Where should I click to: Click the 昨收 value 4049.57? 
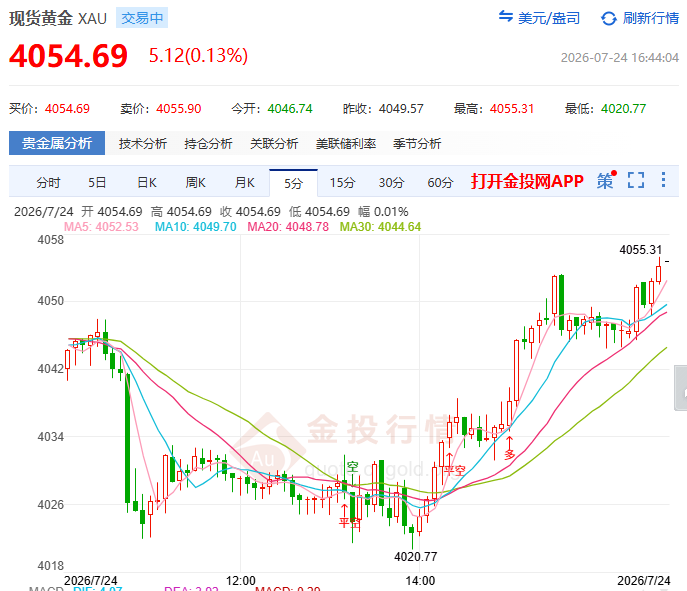(401, 108)
